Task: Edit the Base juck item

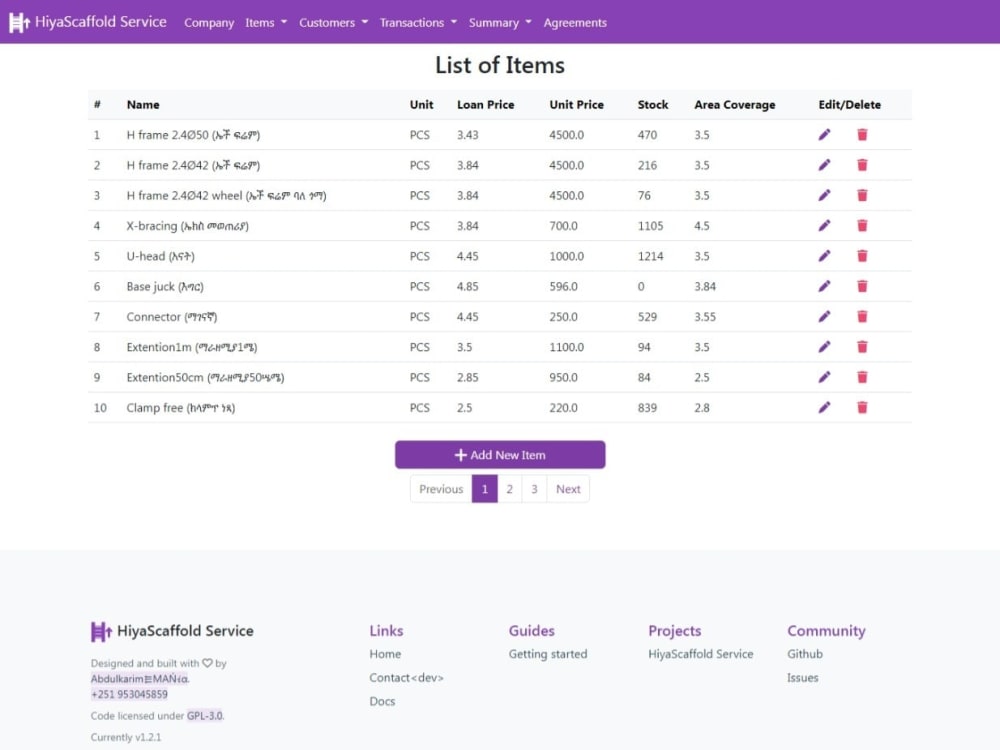Action: pos(824,286)
